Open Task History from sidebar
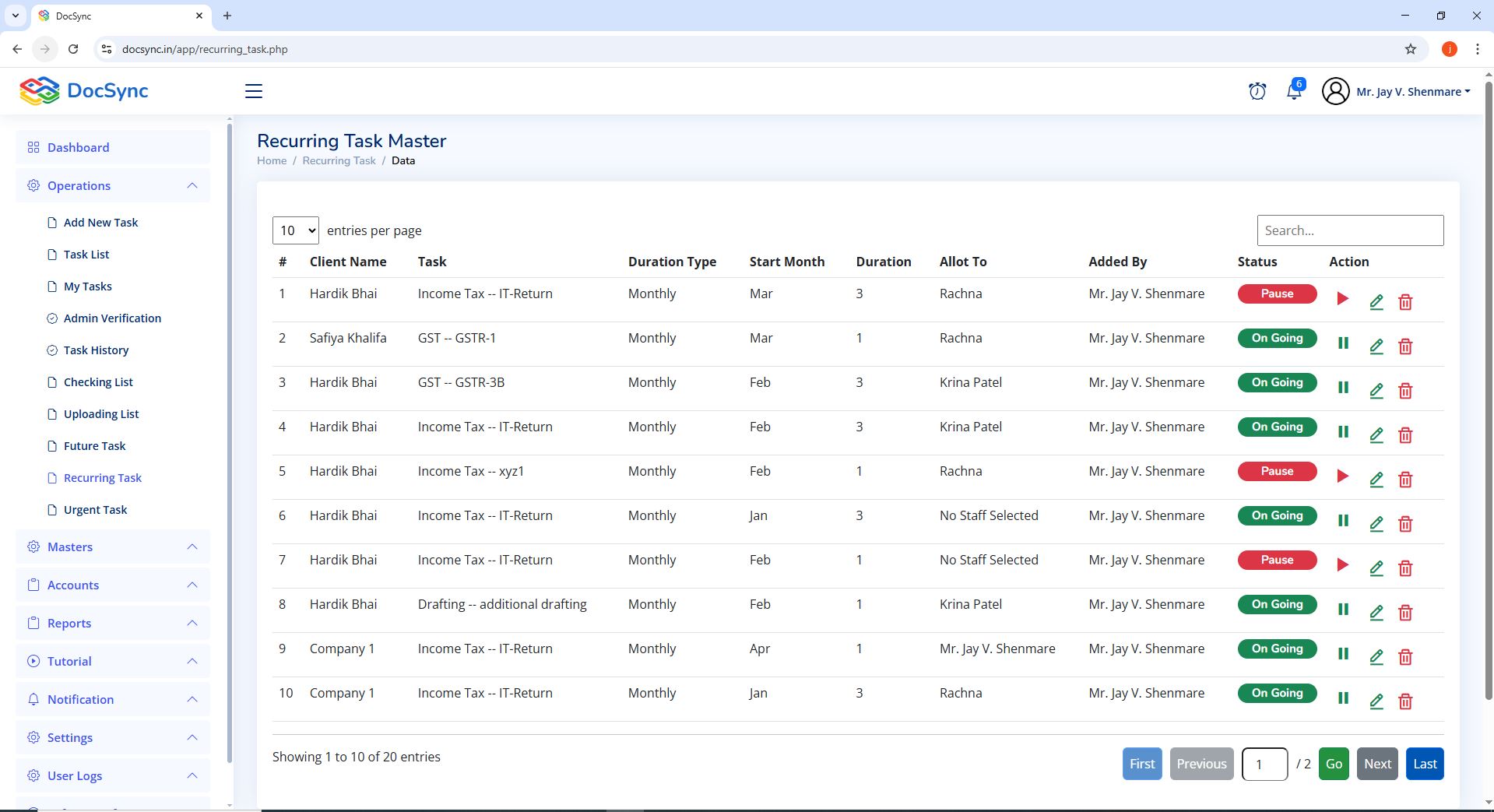 (96, 350)
